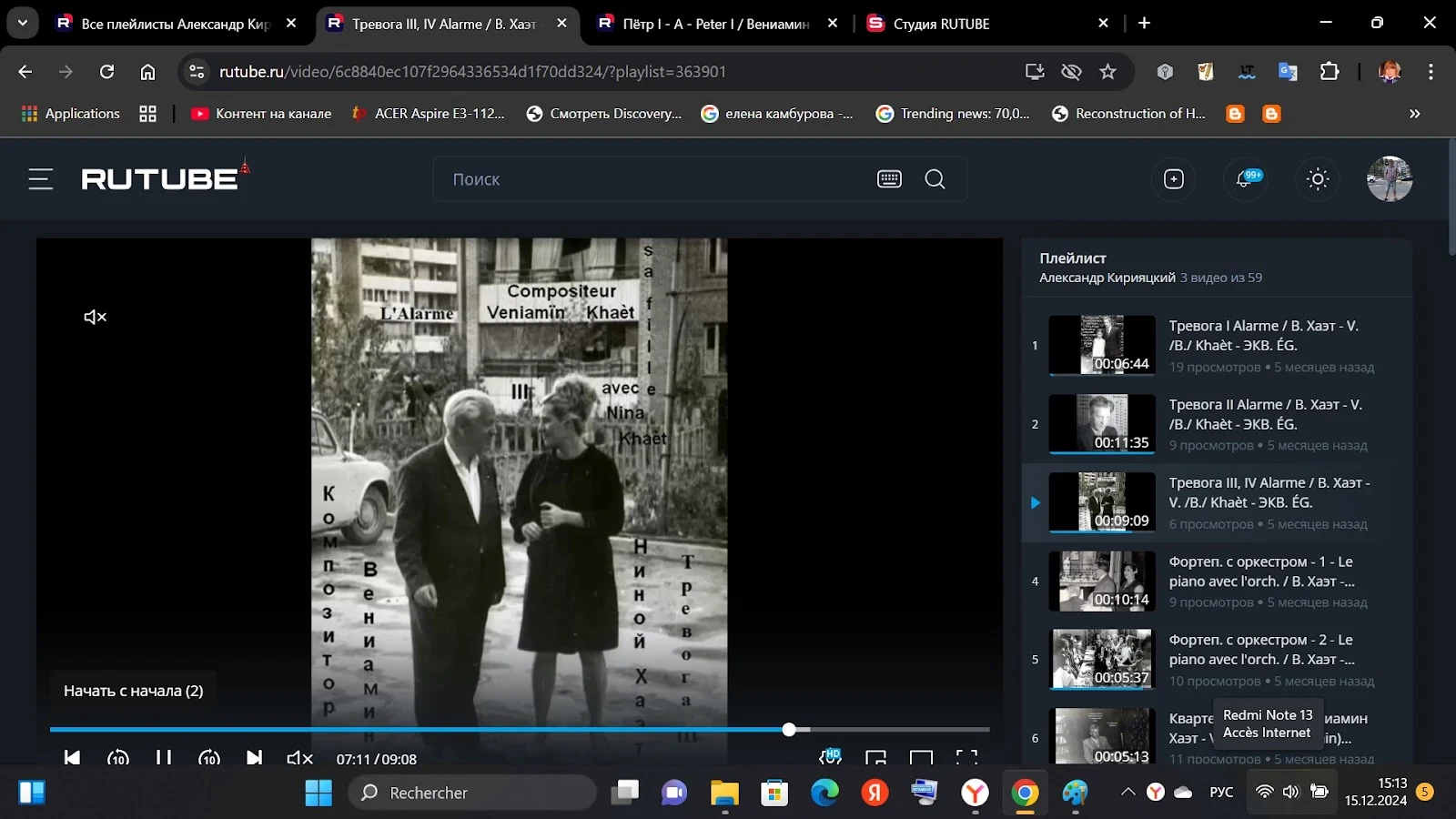Rewind ten seconds in the player
This screenshot has width=1456, height=819.
tap(118, 758)
